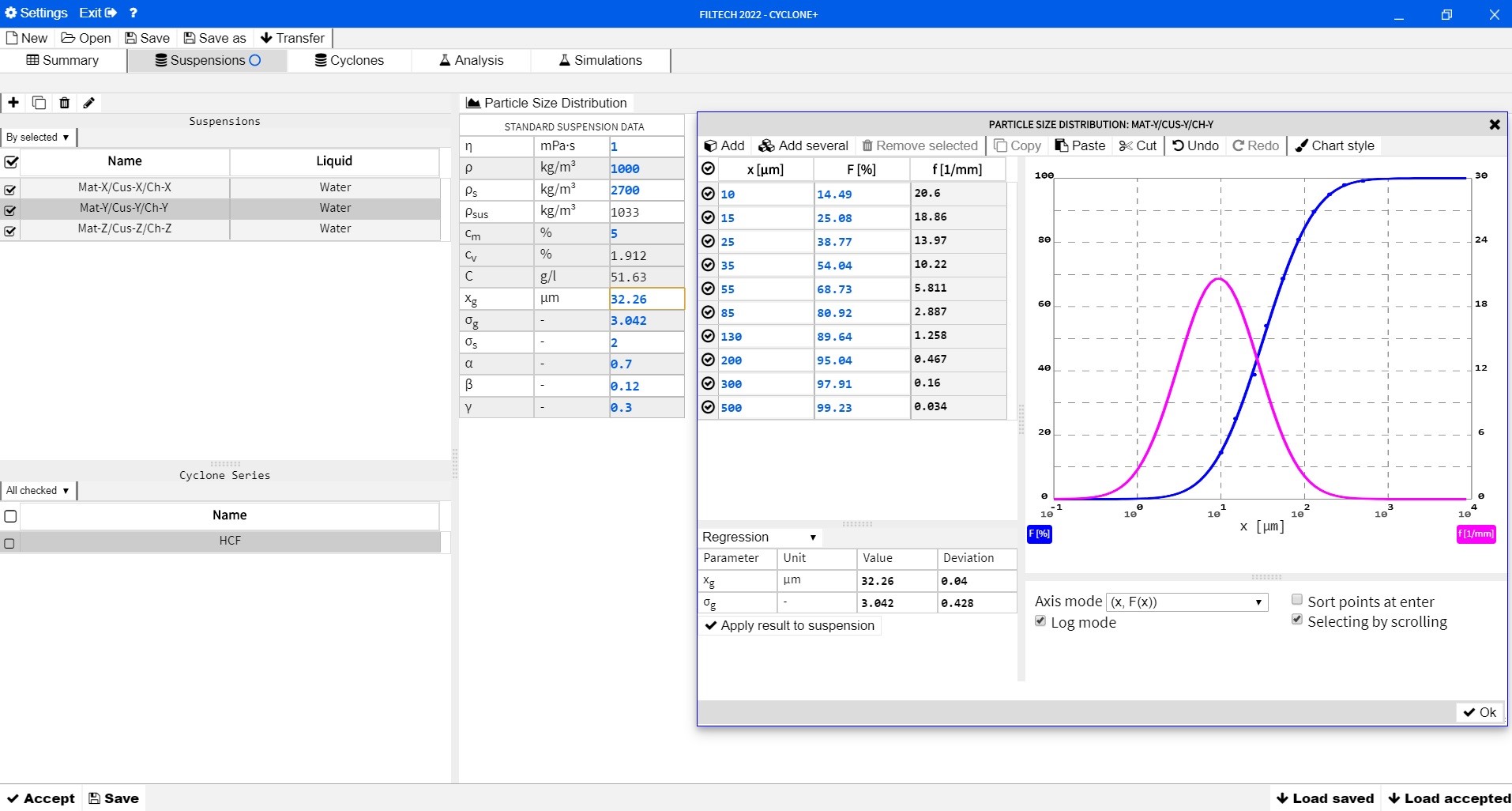Screen dimensions: 1512x811
Task: Close the particle size distribution dialog
Action: 1494,124
